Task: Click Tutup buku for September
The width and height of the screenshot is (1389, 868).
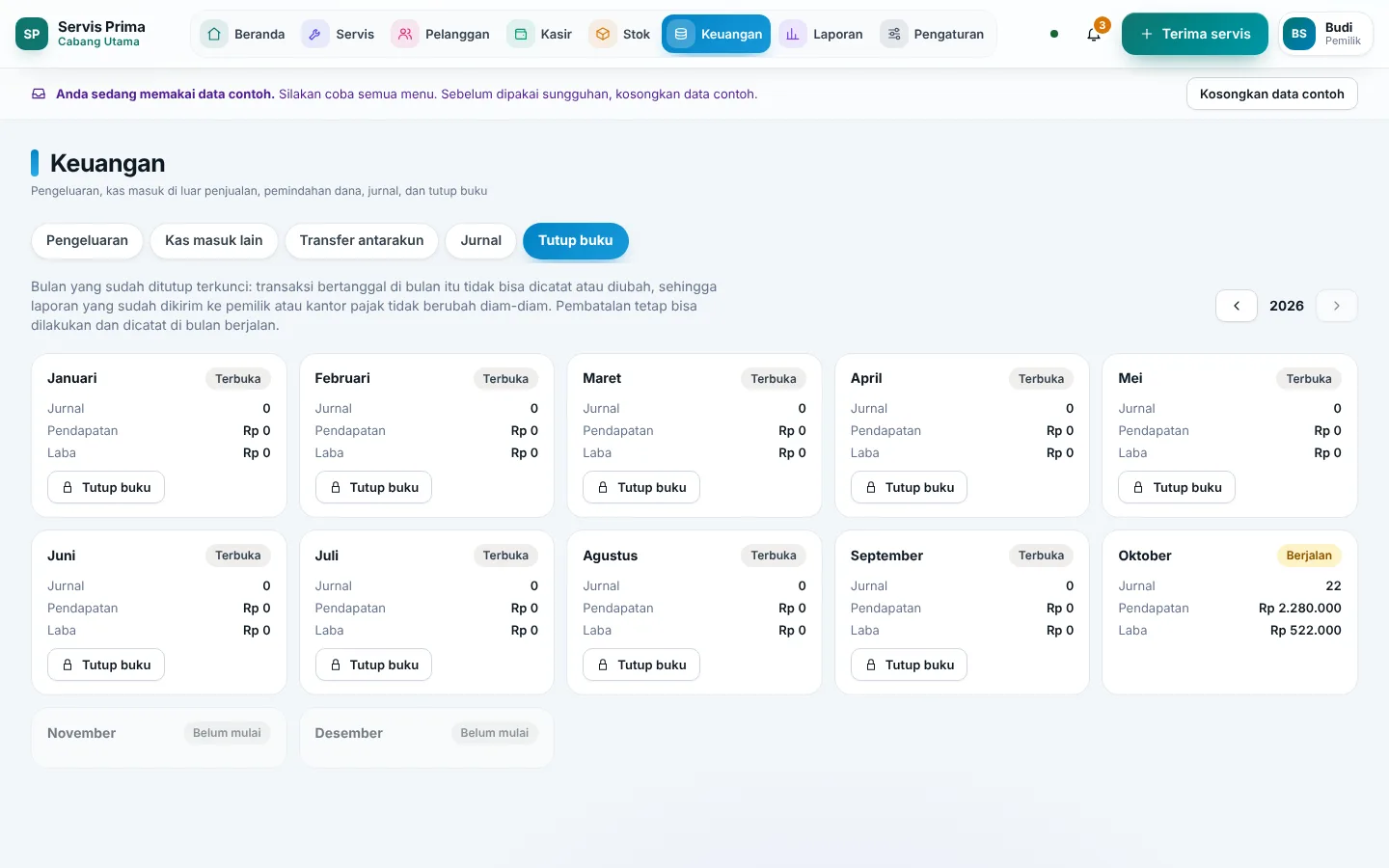Action: [x=909, y=665]
